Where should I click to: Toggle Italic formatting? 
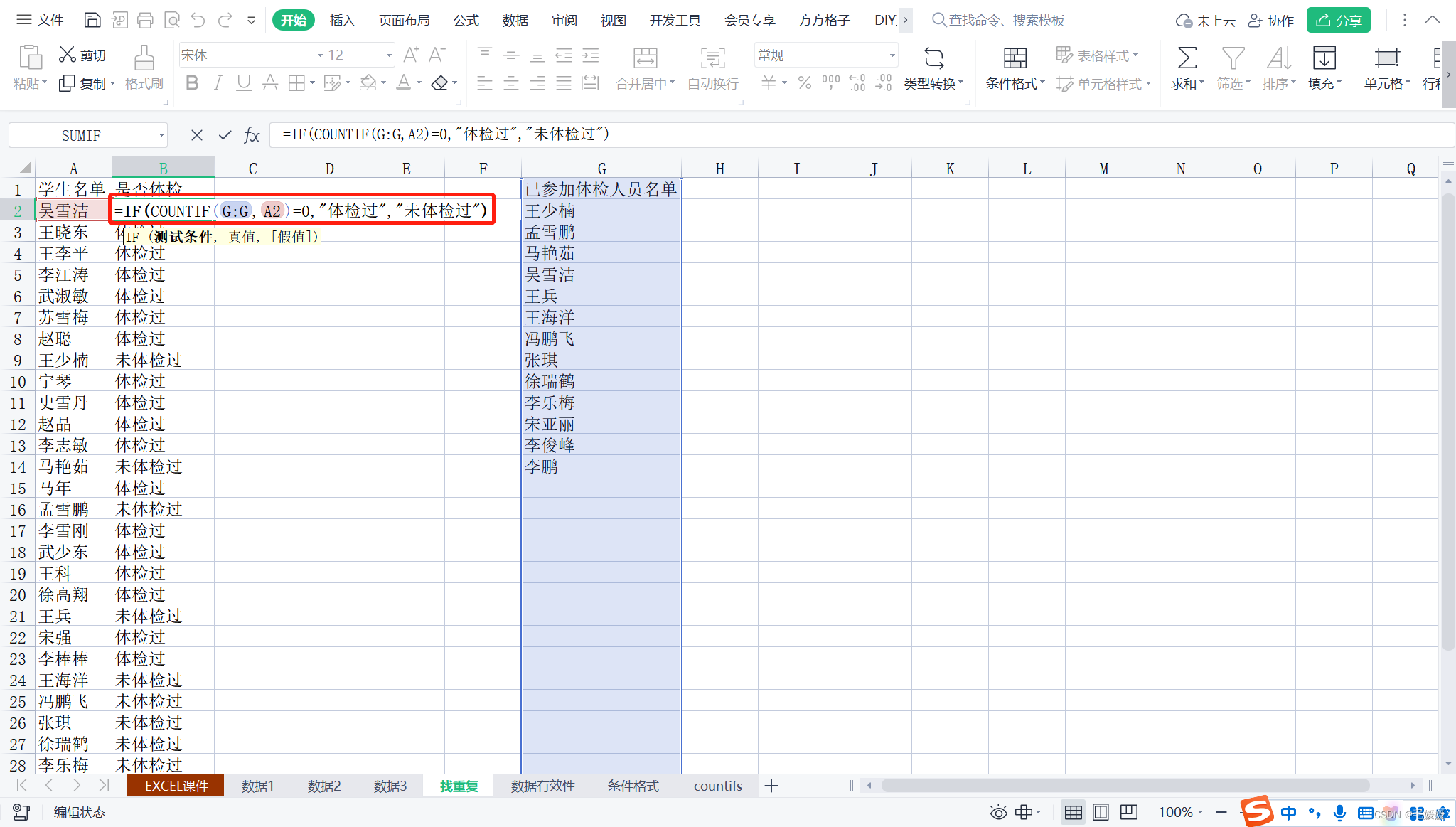click(x=218, y=83)
